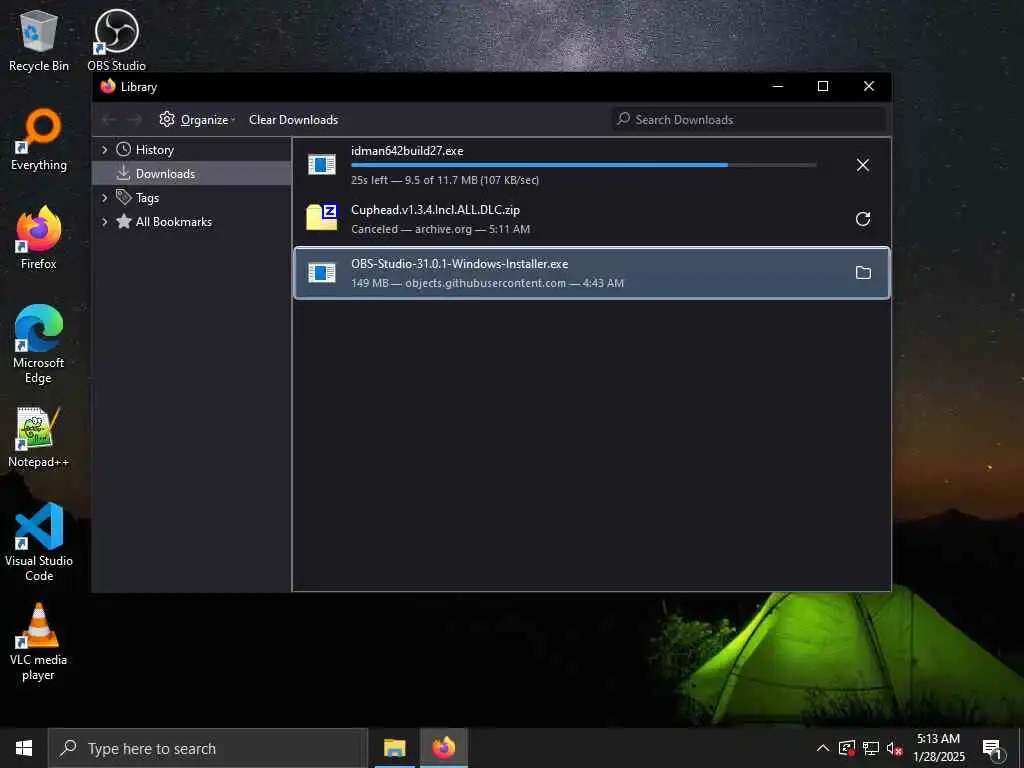
Task: Click the Search Downloads field
Action: (749, 120)
